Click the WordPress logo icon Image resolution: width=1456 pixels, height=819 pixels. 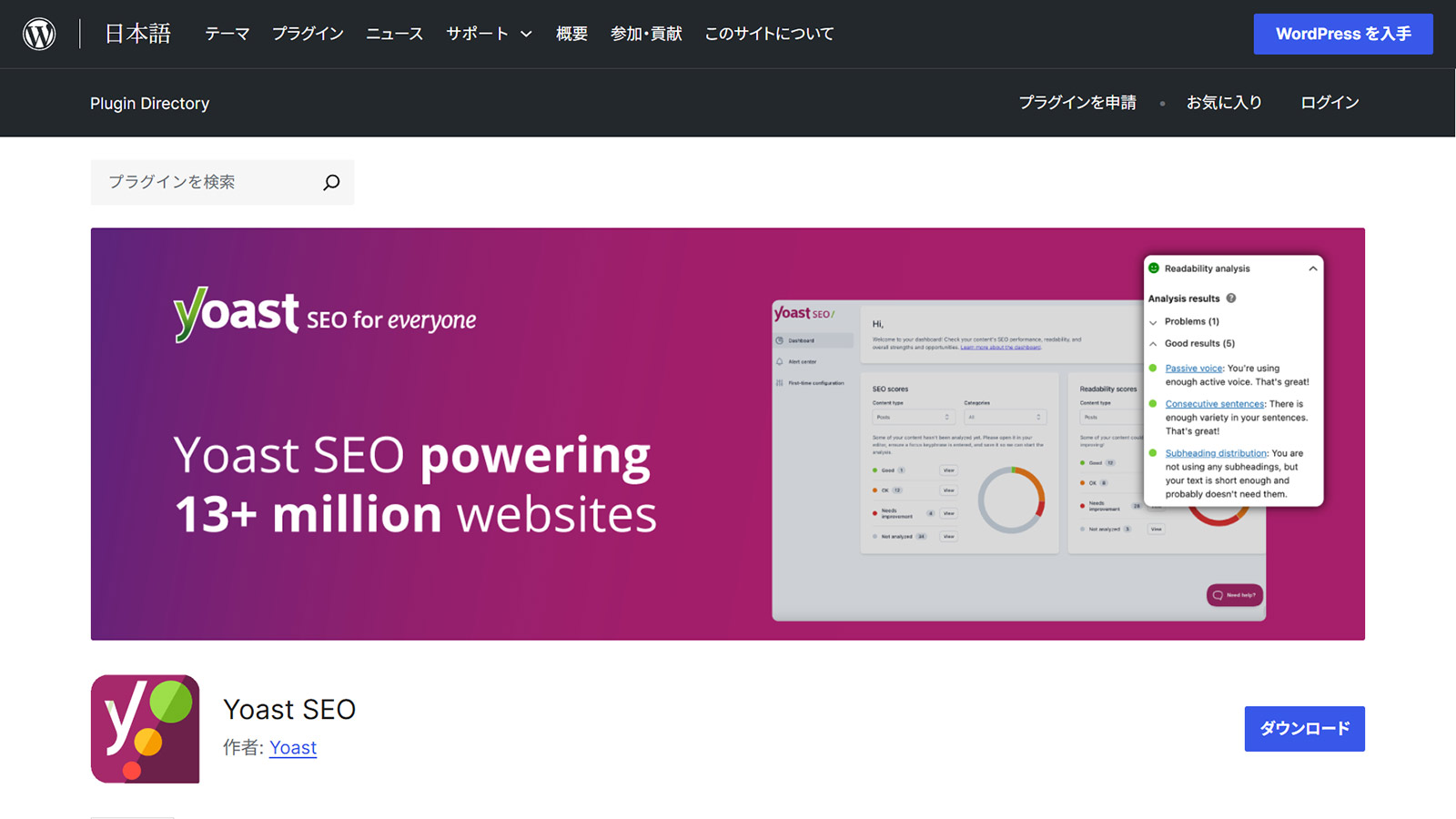tap(39, 34)
